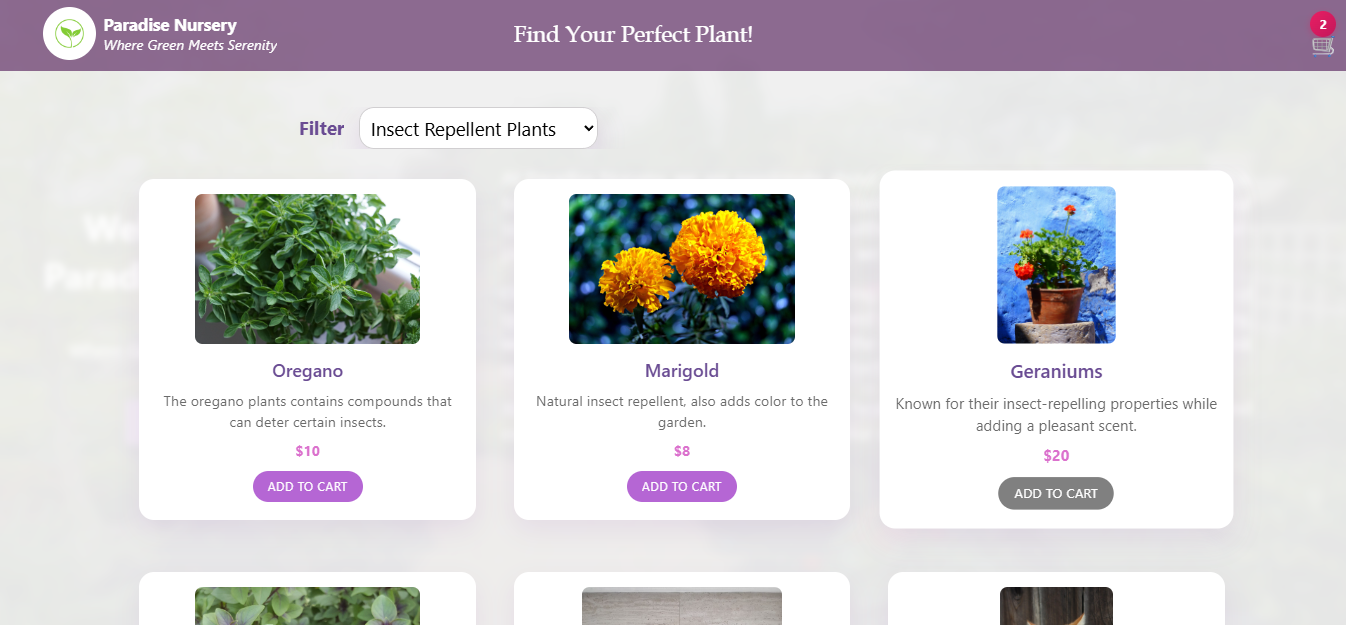Open the shopping cart icon
Screen dimensions: 1346x625
point(1321,45)
